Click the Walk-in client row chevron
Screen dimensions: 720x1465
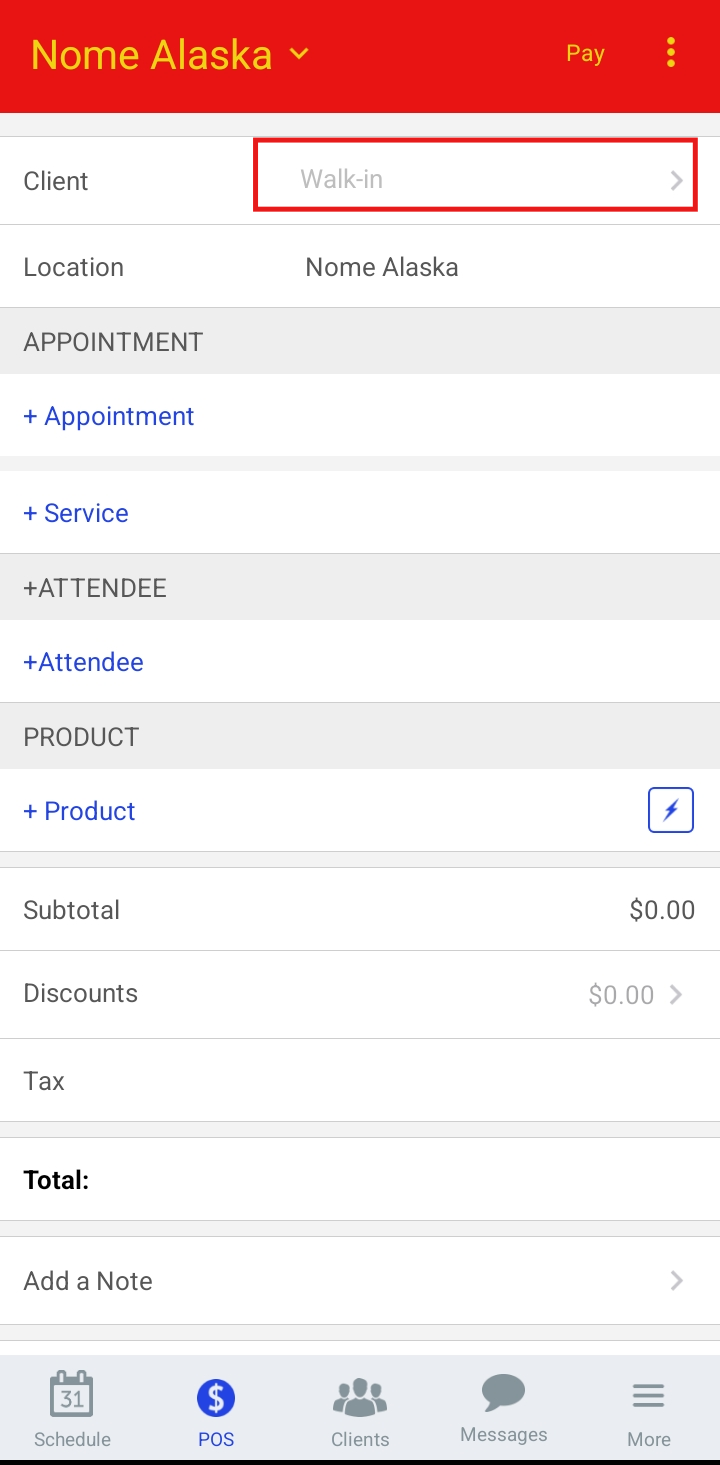677,180
